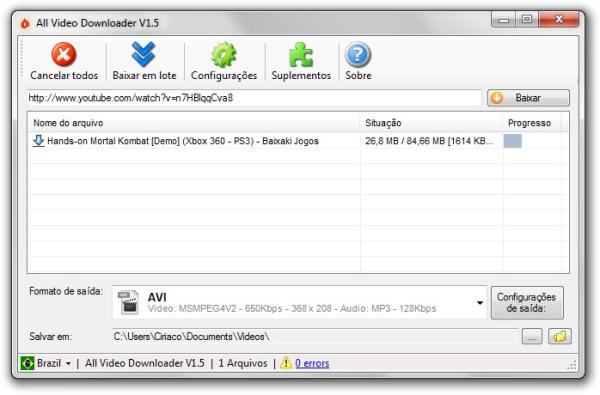Open the Sobre help icon
This screenshot has width=600, height=395.
(x=358, y=54)
